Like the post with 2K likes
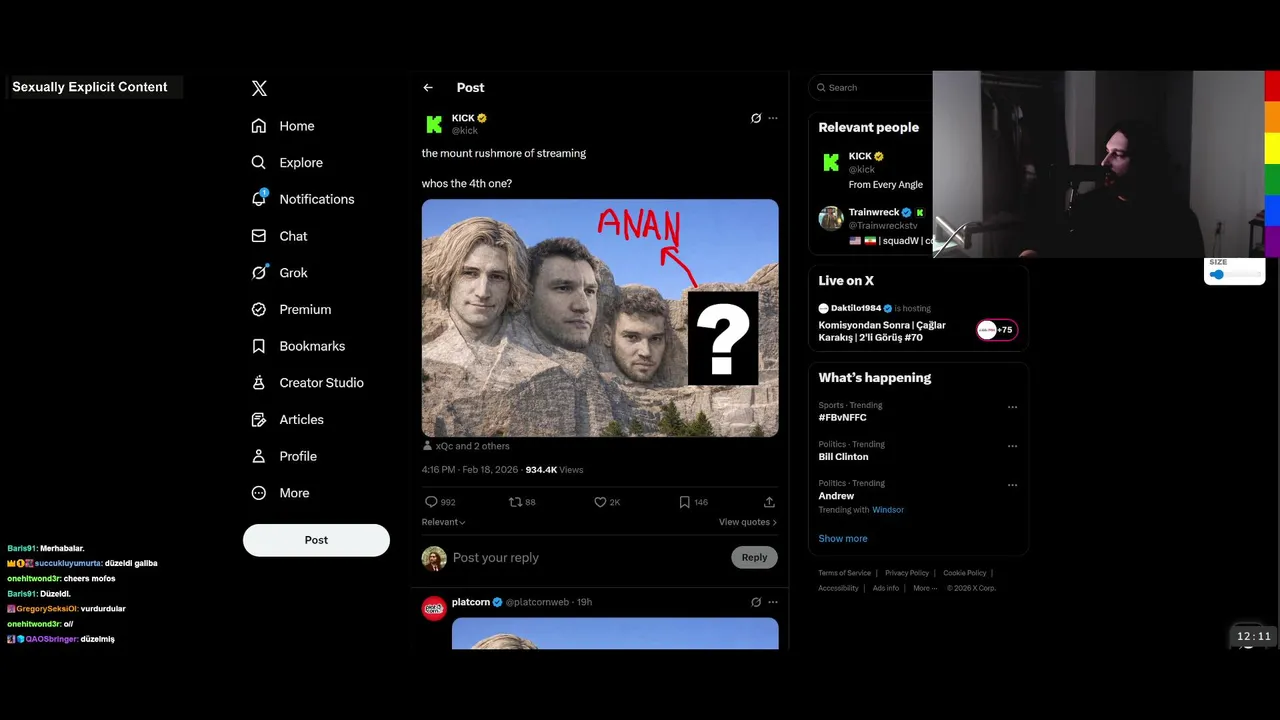The image size is (1280, 720). (600, 502)
